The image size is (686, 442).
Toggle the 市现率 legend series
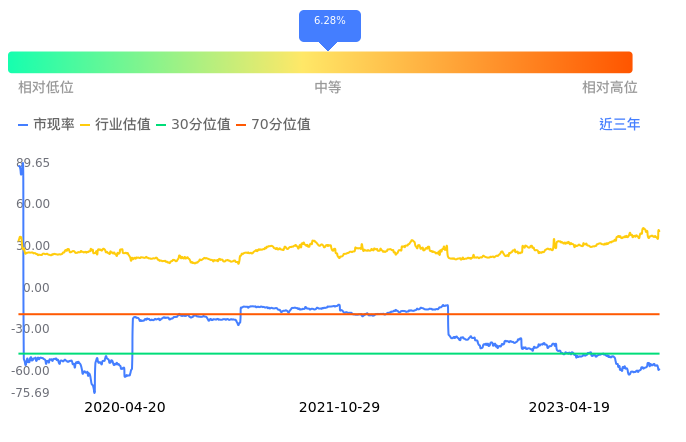click(x=47, y=125)
